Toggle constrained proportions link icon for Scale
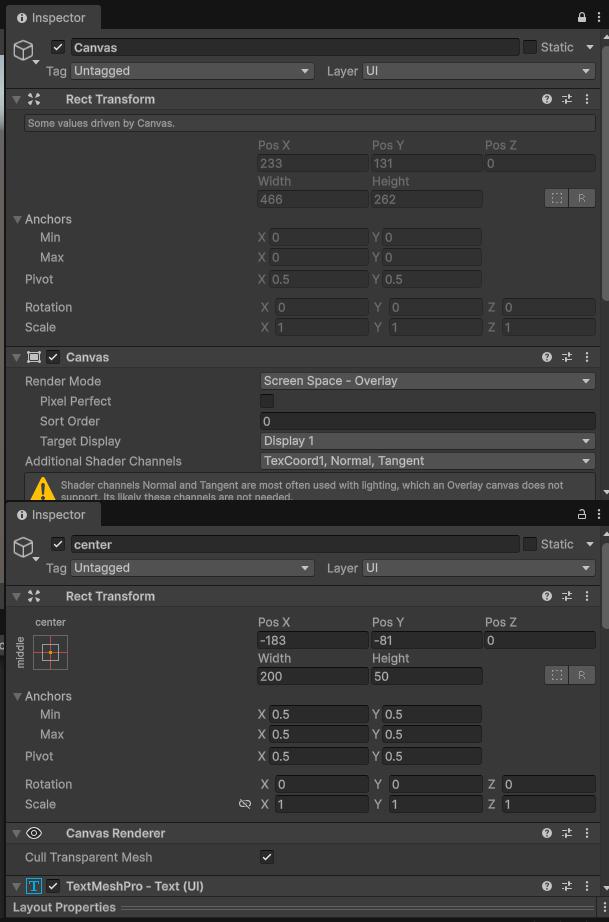The image size is (609, 922). (x=245, y=804)
